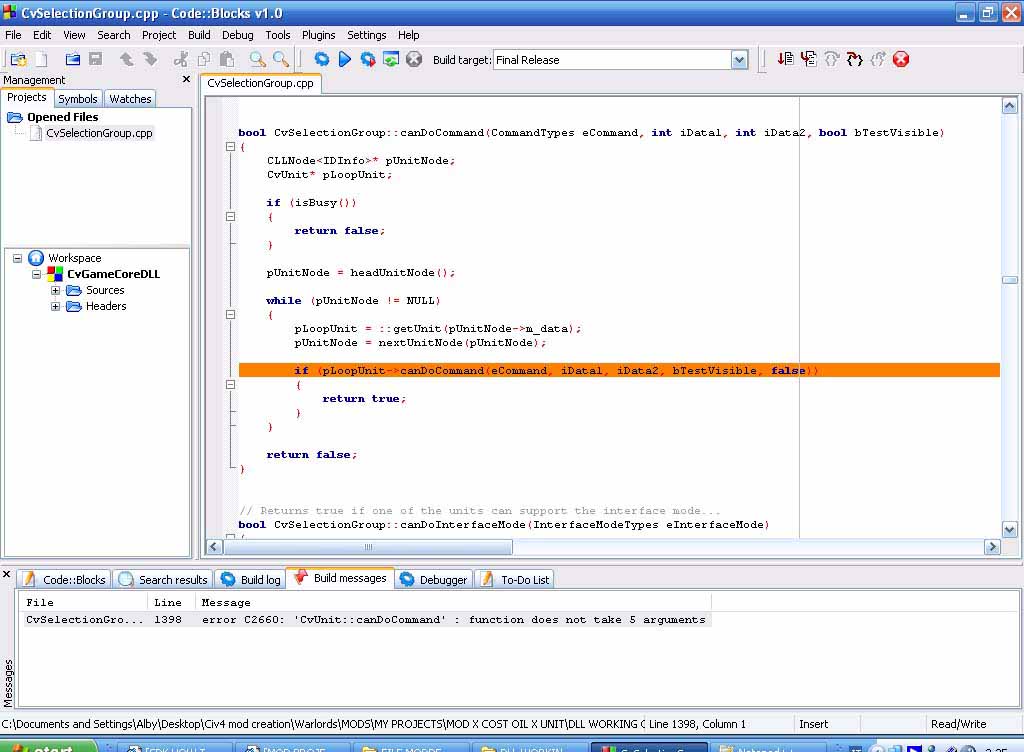Switch to the Symbols tab
1024x752 pixels.
77,99
